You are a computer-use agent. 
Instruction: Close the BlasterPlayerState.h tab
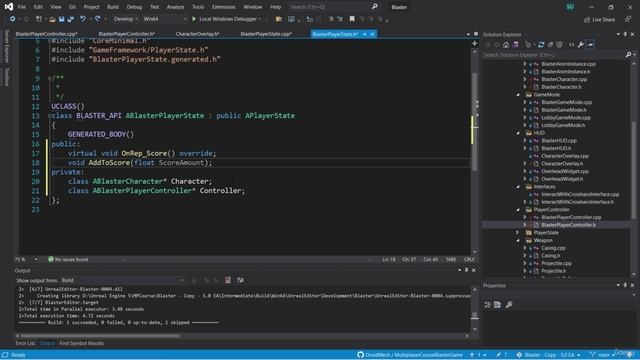pyautogui.click(x=372, y=34)
